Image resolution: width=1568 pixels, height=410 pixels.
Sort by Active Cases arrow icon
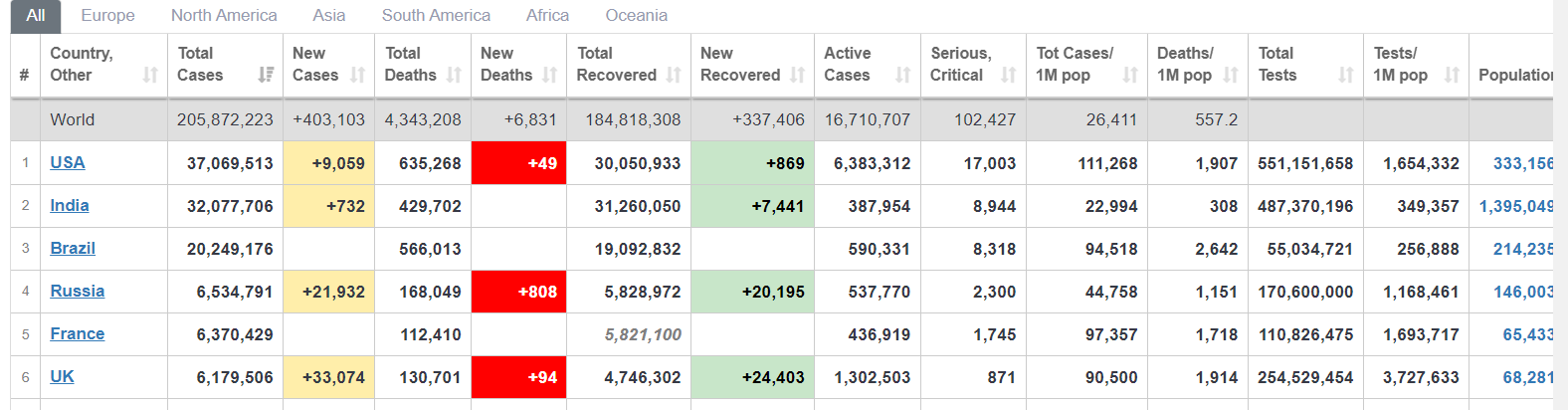(x=903, y=75)
